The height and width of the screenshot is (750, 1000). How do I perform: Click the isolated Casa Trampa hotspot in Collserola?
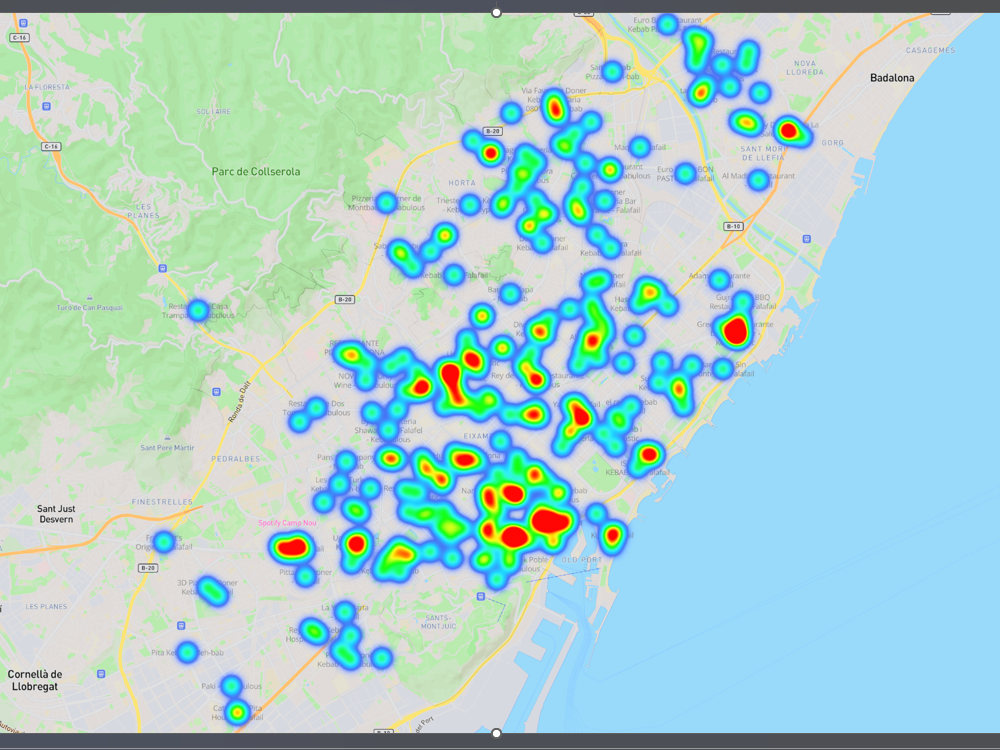(x=198, y=311)
